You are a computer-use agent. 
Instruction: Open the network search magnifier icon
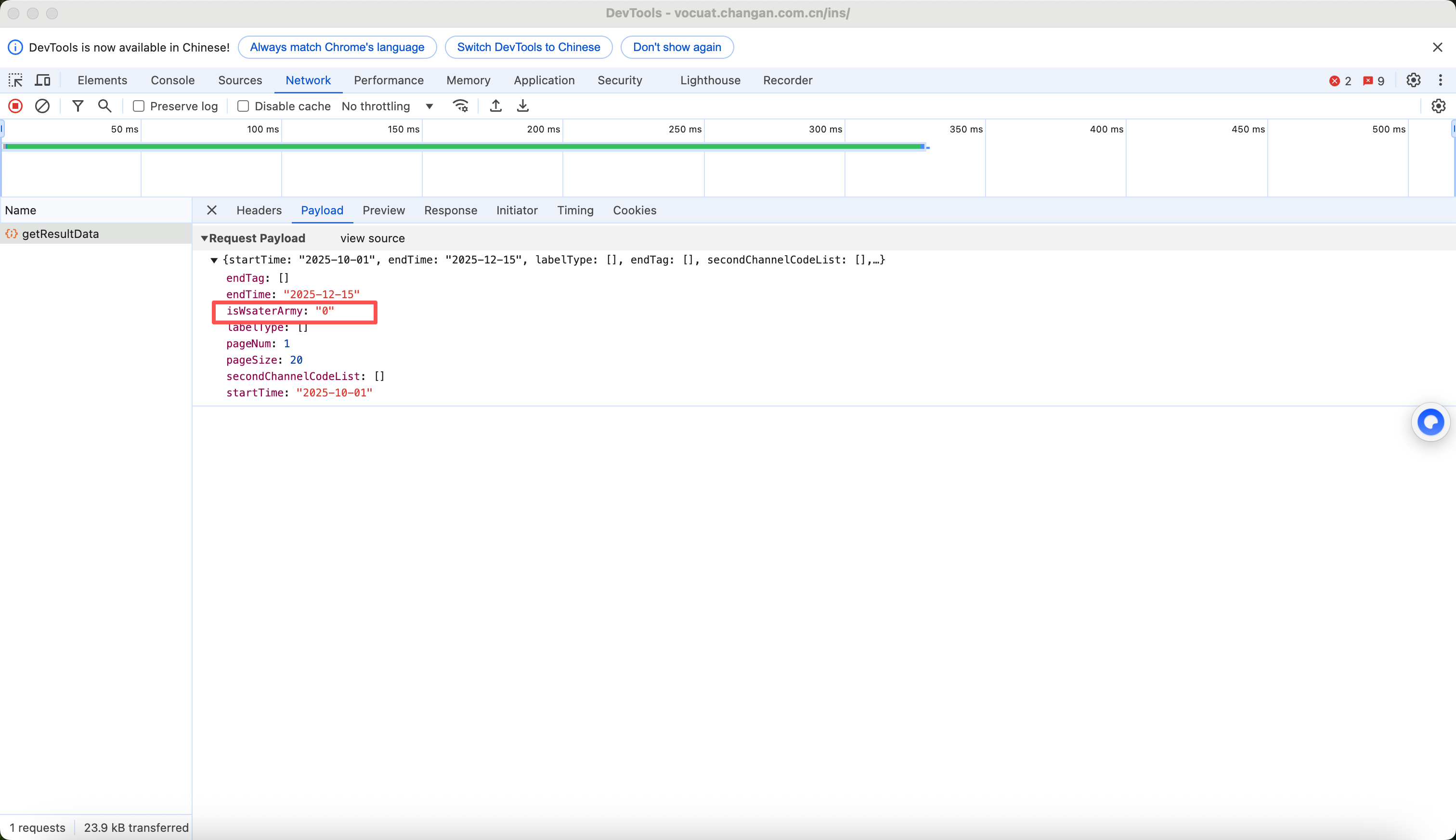104,106
